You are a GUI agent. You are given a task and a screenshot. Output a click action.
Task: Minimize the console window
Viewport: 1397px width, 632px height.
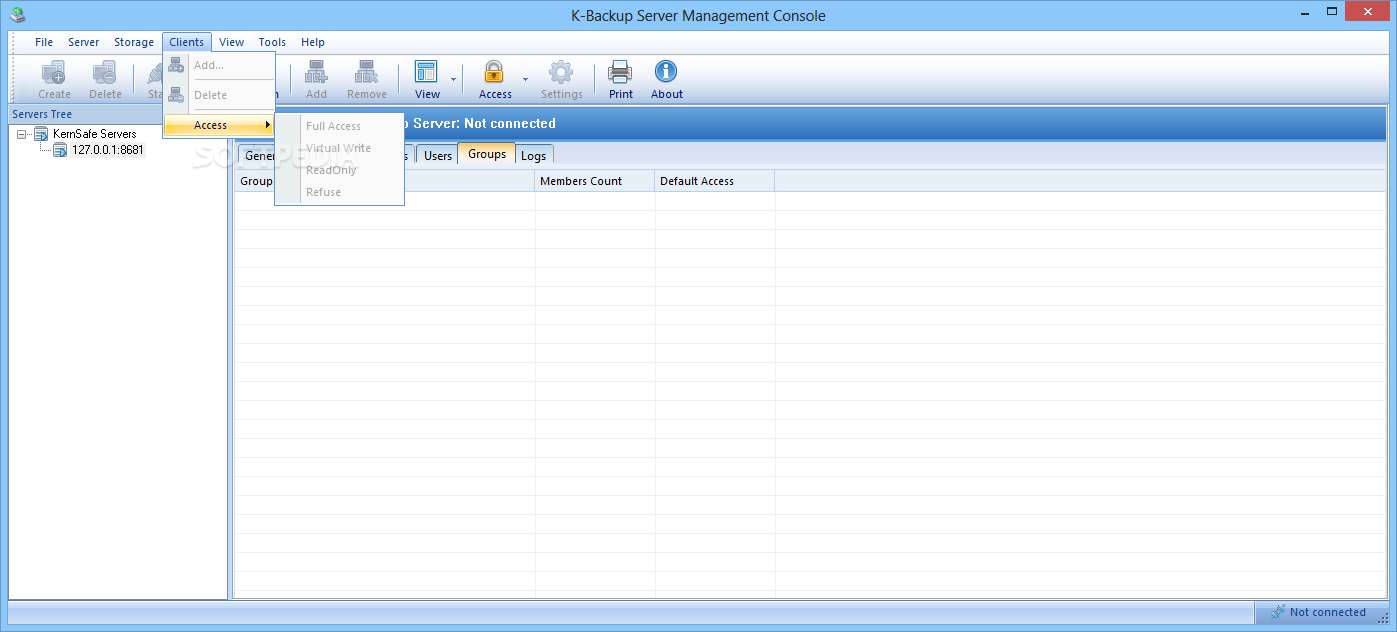point(1305,11)
